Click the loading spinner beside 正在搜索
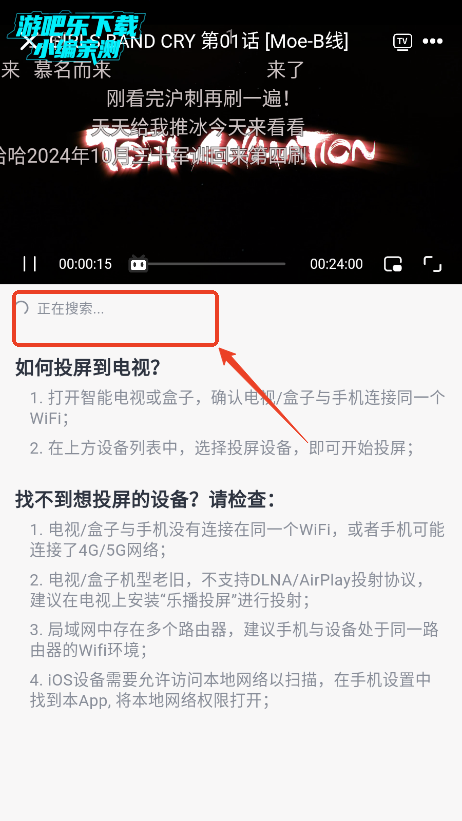The image size is (462, 821). [21, 308]
